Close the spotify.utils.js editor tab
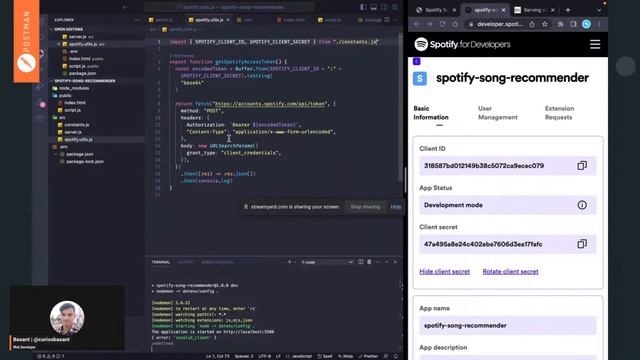The image size is (640, 360). click(228, 20)
